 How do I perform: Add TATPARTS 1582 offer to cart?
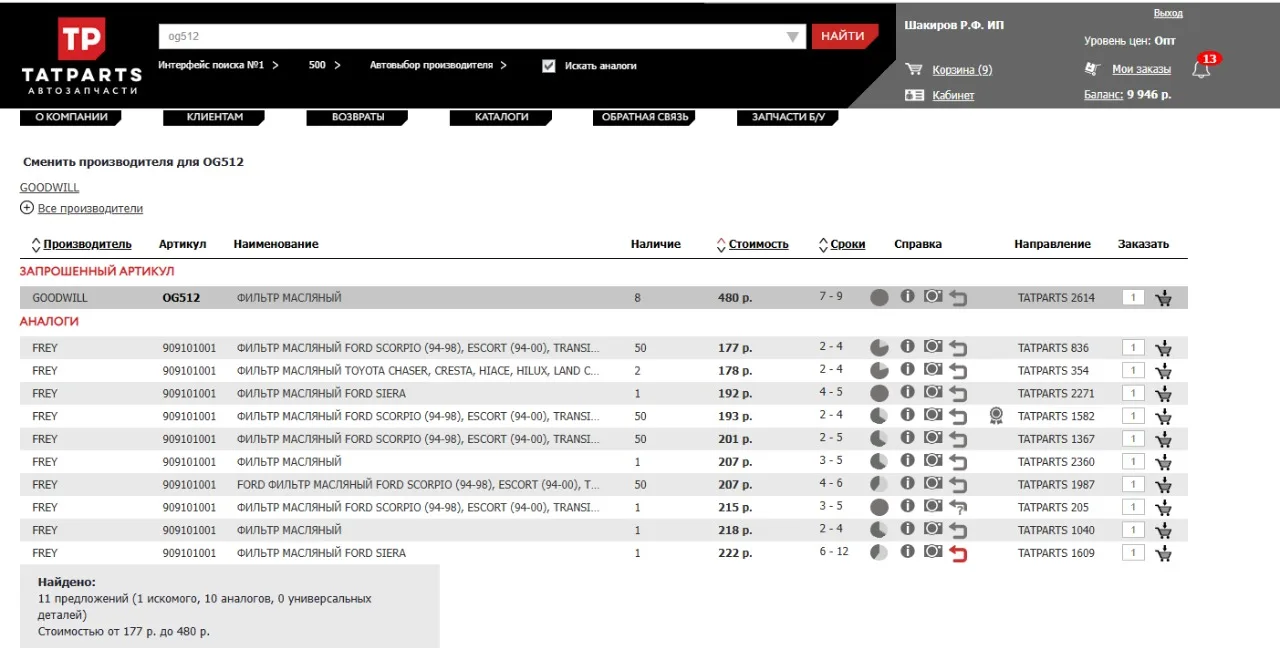1163,417
